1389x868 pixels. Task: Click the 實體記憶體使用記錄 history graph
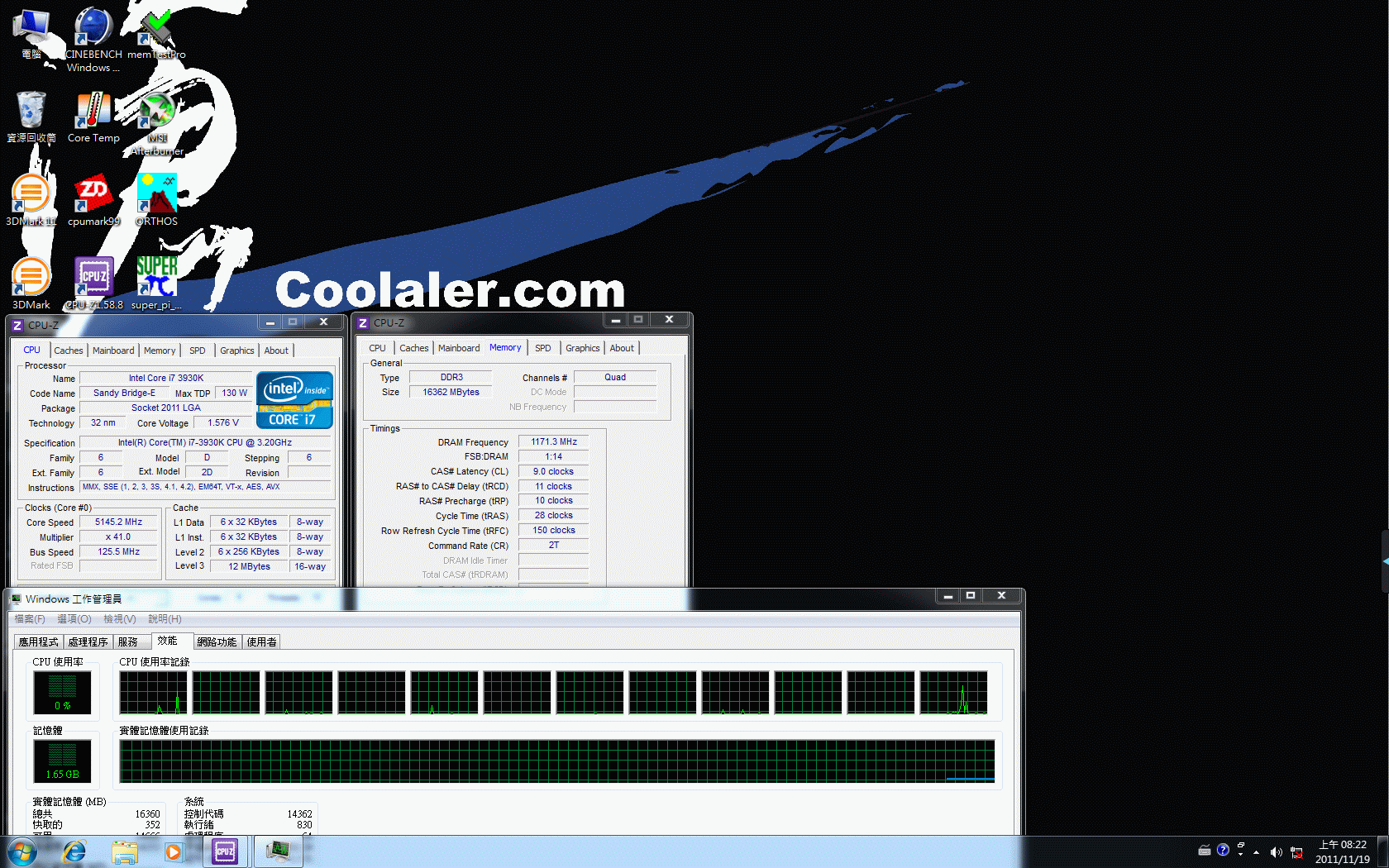557,761
